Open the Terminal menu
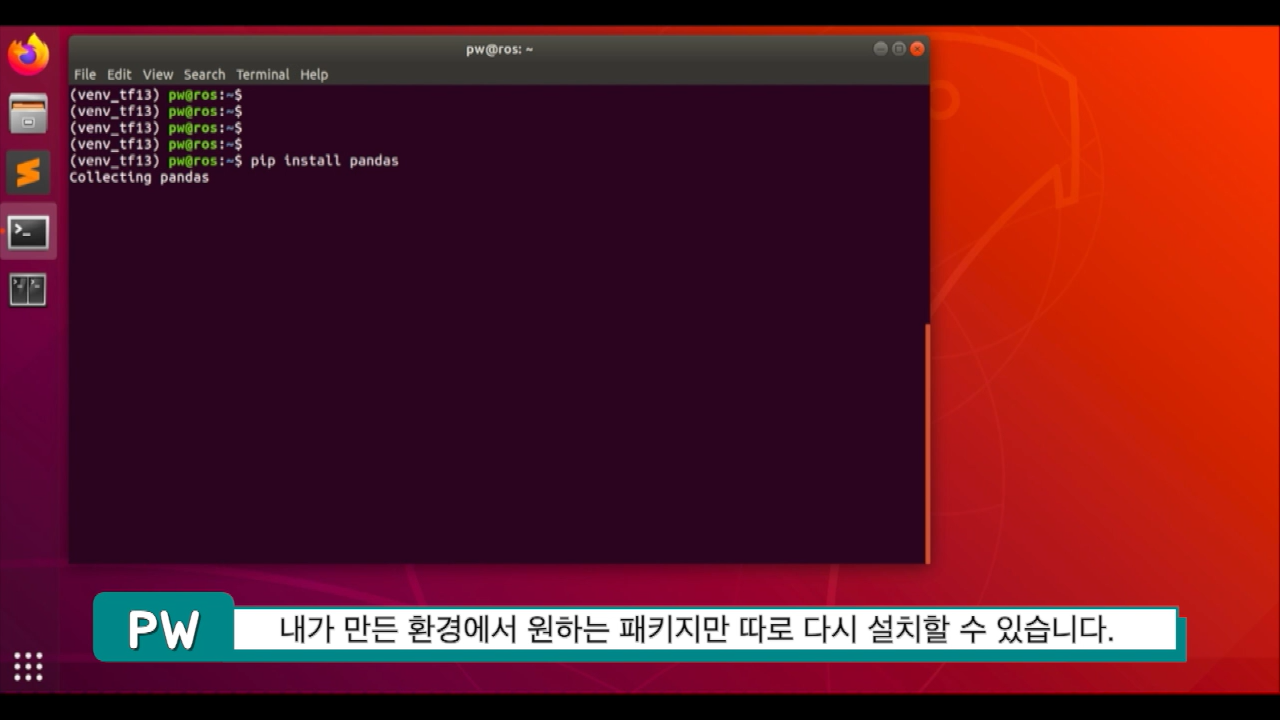Screen dimensions: 1280x720 click(x=262, y=74)
